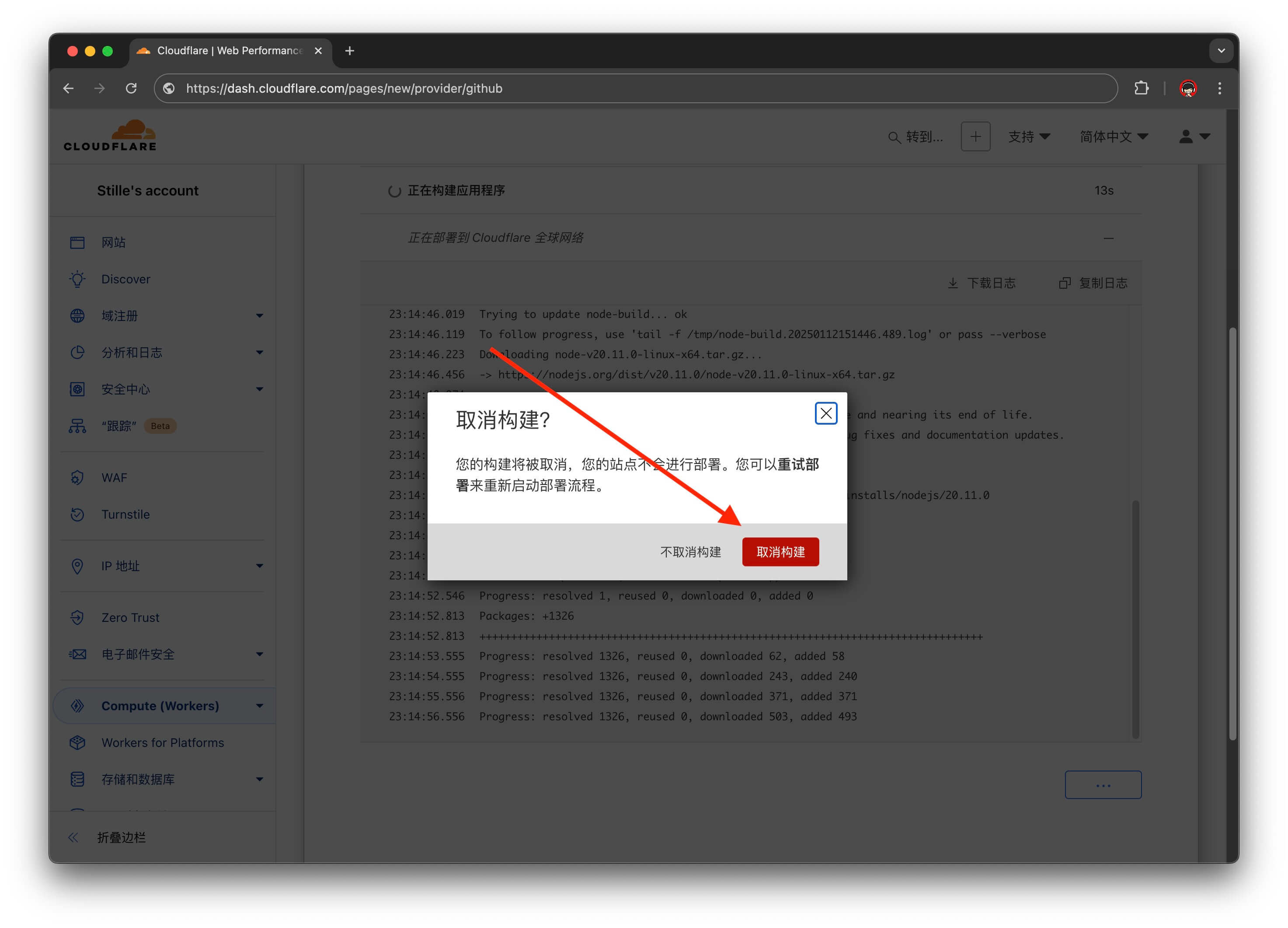1288x928 pixels.
Task: Open the browser extensions puzzle icon
Action: tap(1141, 89)
